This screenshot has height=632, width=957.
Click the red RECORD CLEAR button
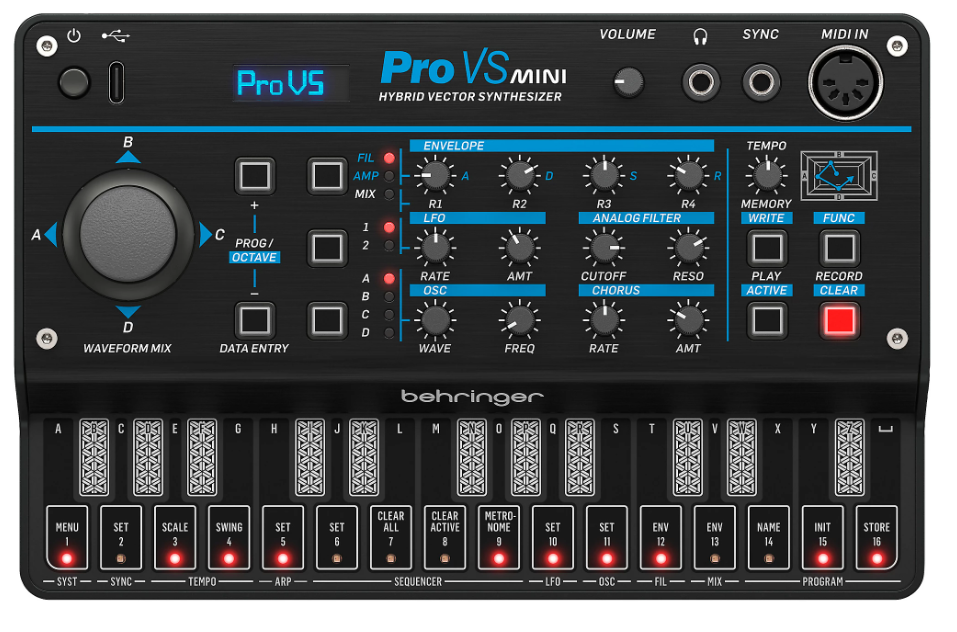(x=839, y=320)
